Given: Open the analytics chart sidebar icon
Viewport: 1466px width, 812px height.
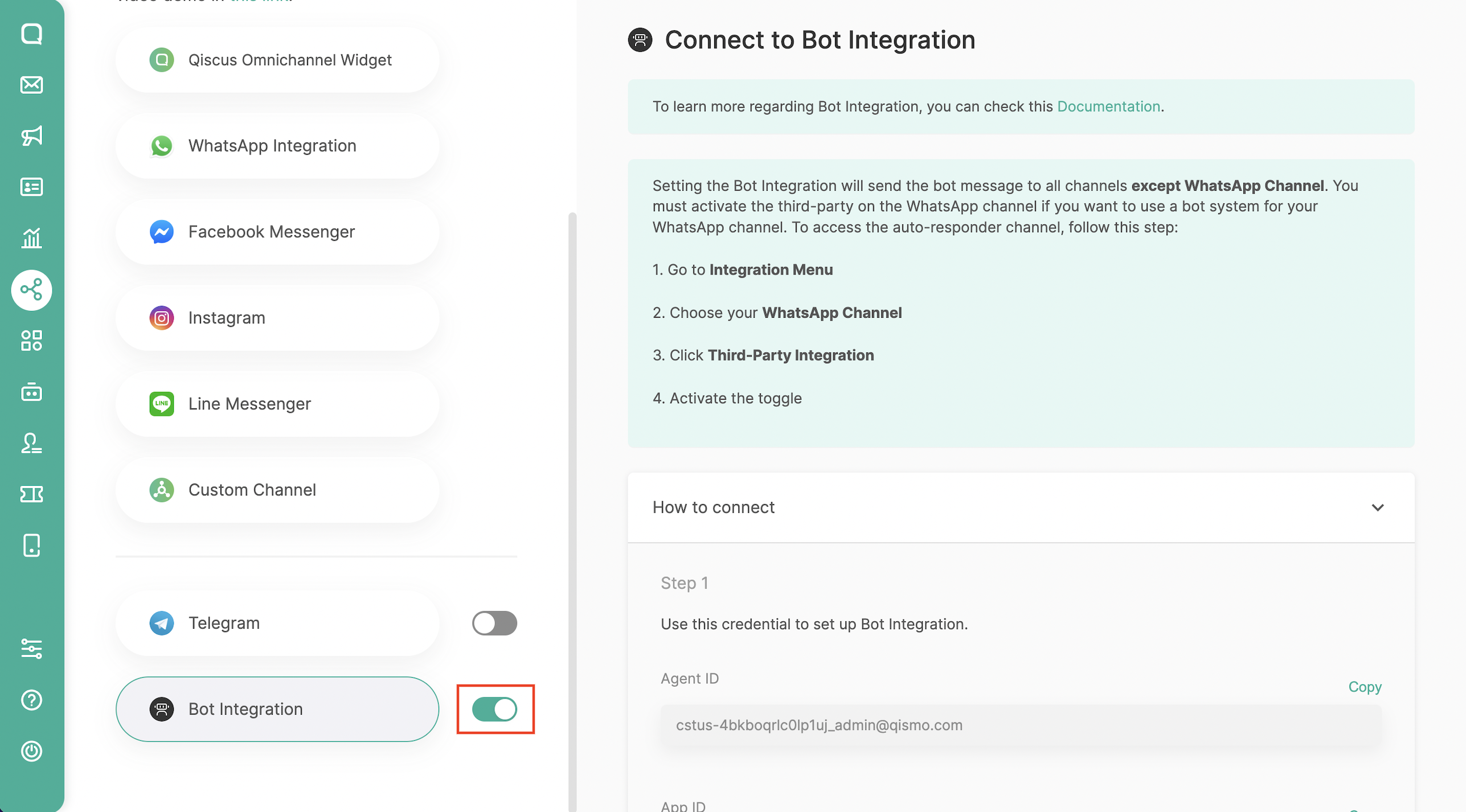Looking at the screenshot, I should [x=31, y=238].
